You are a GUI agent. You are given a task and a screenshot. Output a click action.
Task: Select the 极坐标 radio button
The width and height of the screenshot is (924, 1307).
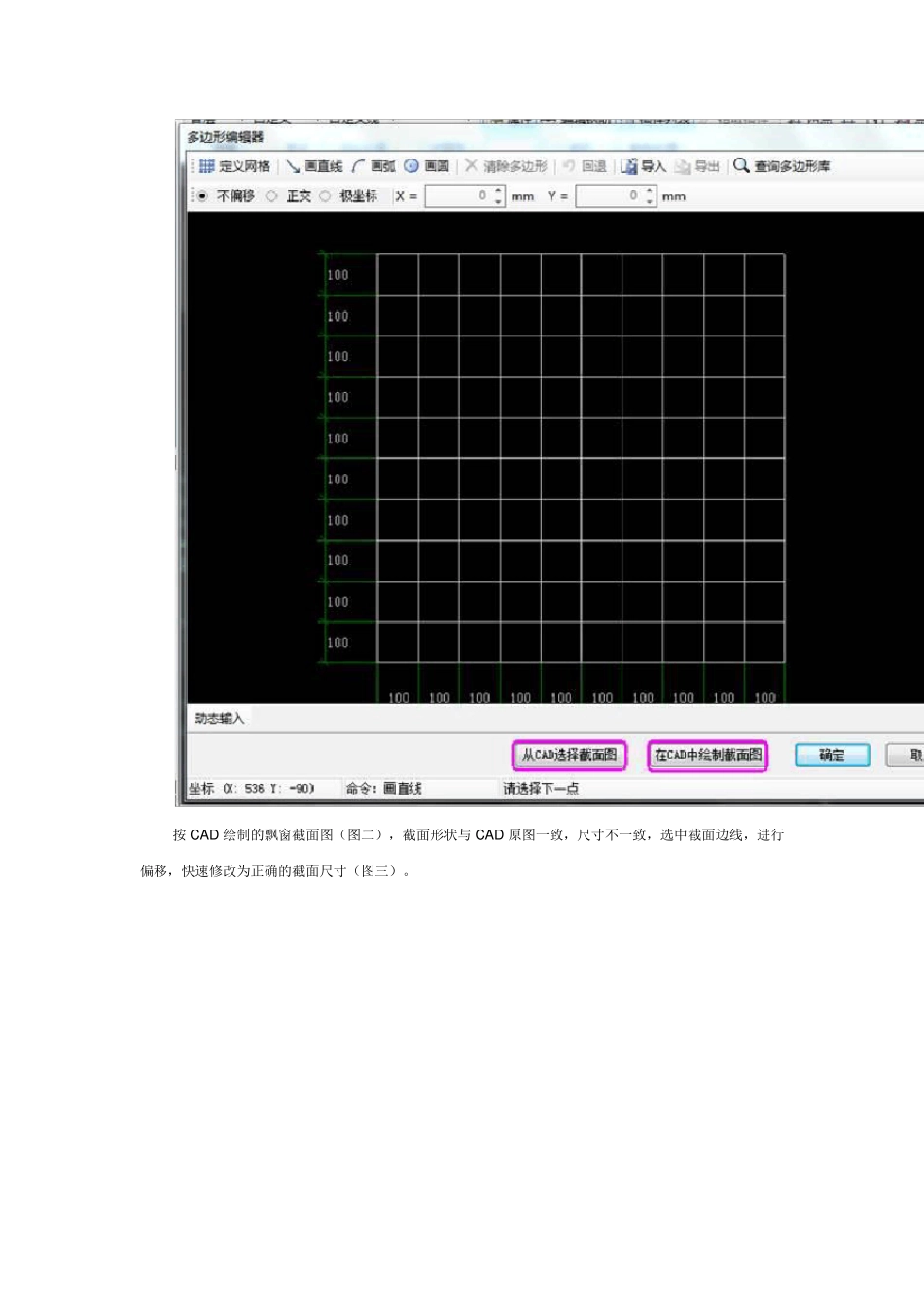[x=325, y=195]
